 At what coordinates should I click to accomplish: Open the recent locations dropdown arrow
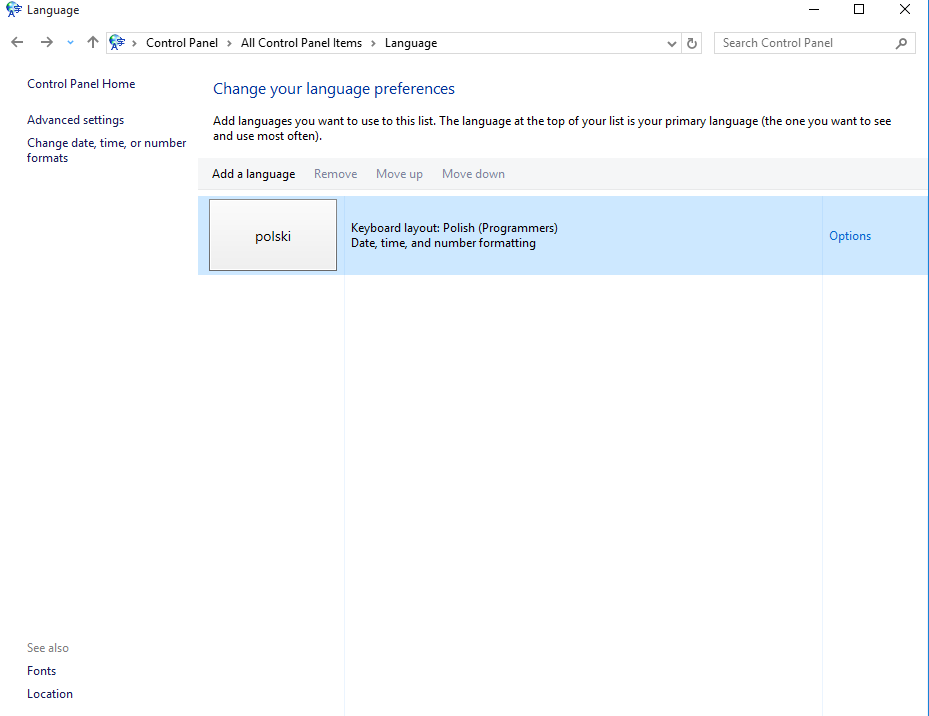(x=71, y=43)
